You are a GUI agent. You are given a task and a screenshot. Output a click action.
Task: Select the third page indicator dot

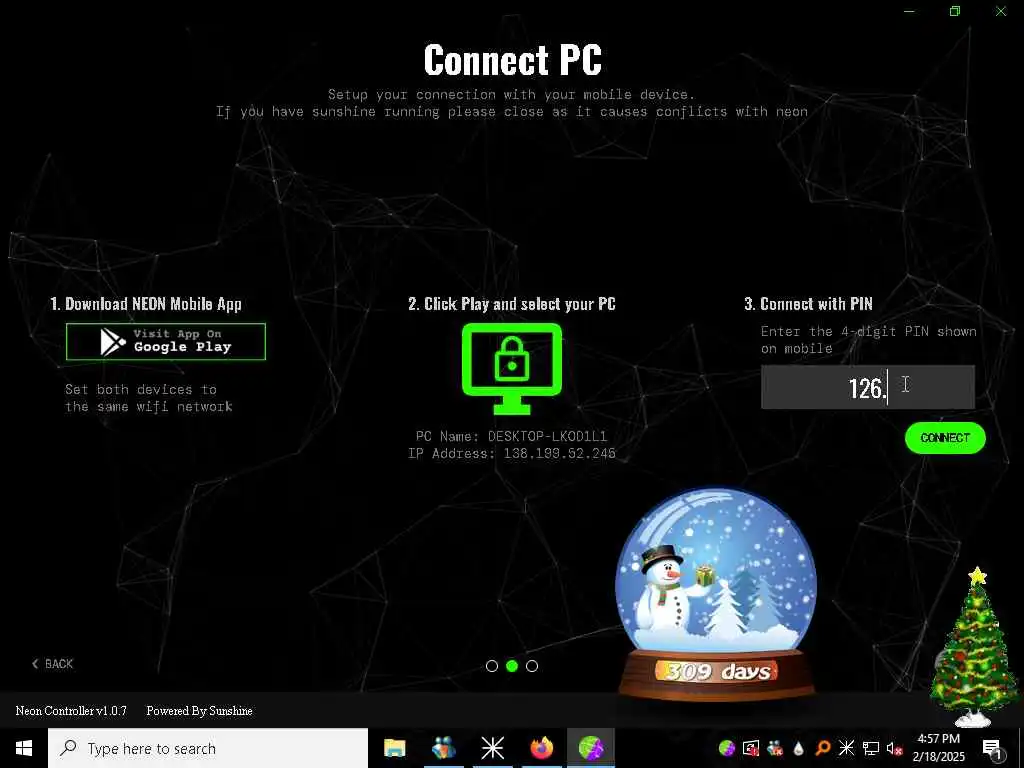[x=532, y=665]
